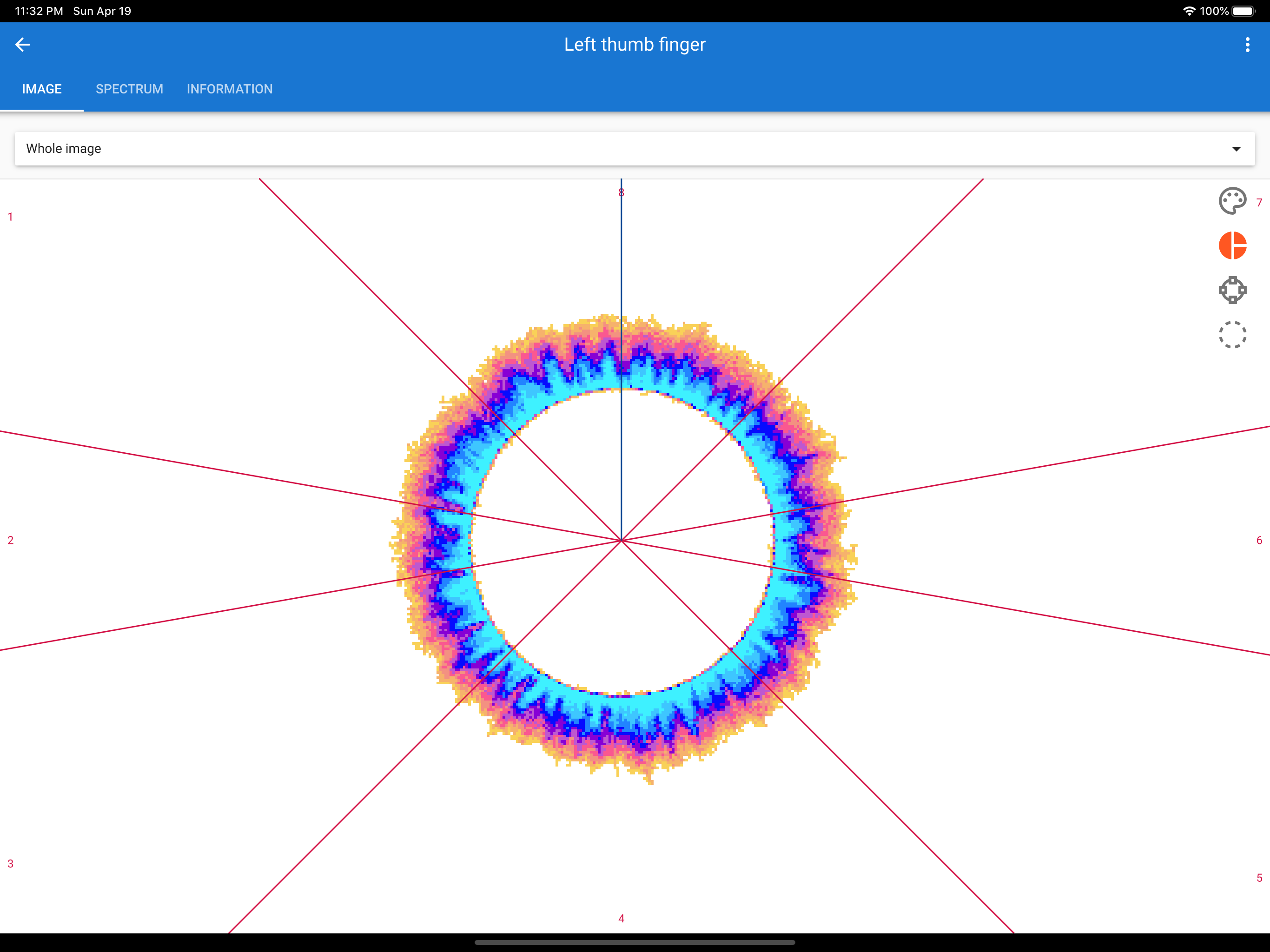Switch to the IMAGE tab
Image resolution: width=1270 pixels, height=952 pixels.
click(x=42, y=89)
